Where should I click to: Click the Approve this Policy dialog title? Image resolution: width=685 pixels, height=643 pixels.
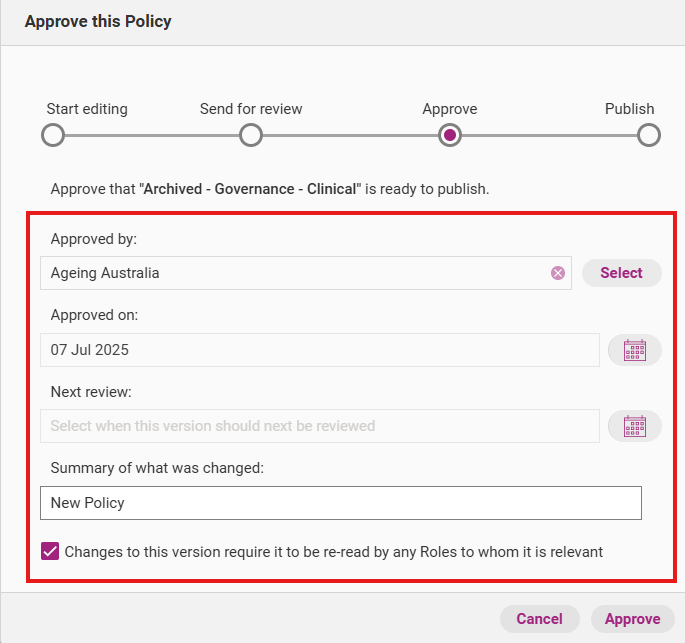coord(98,21)
